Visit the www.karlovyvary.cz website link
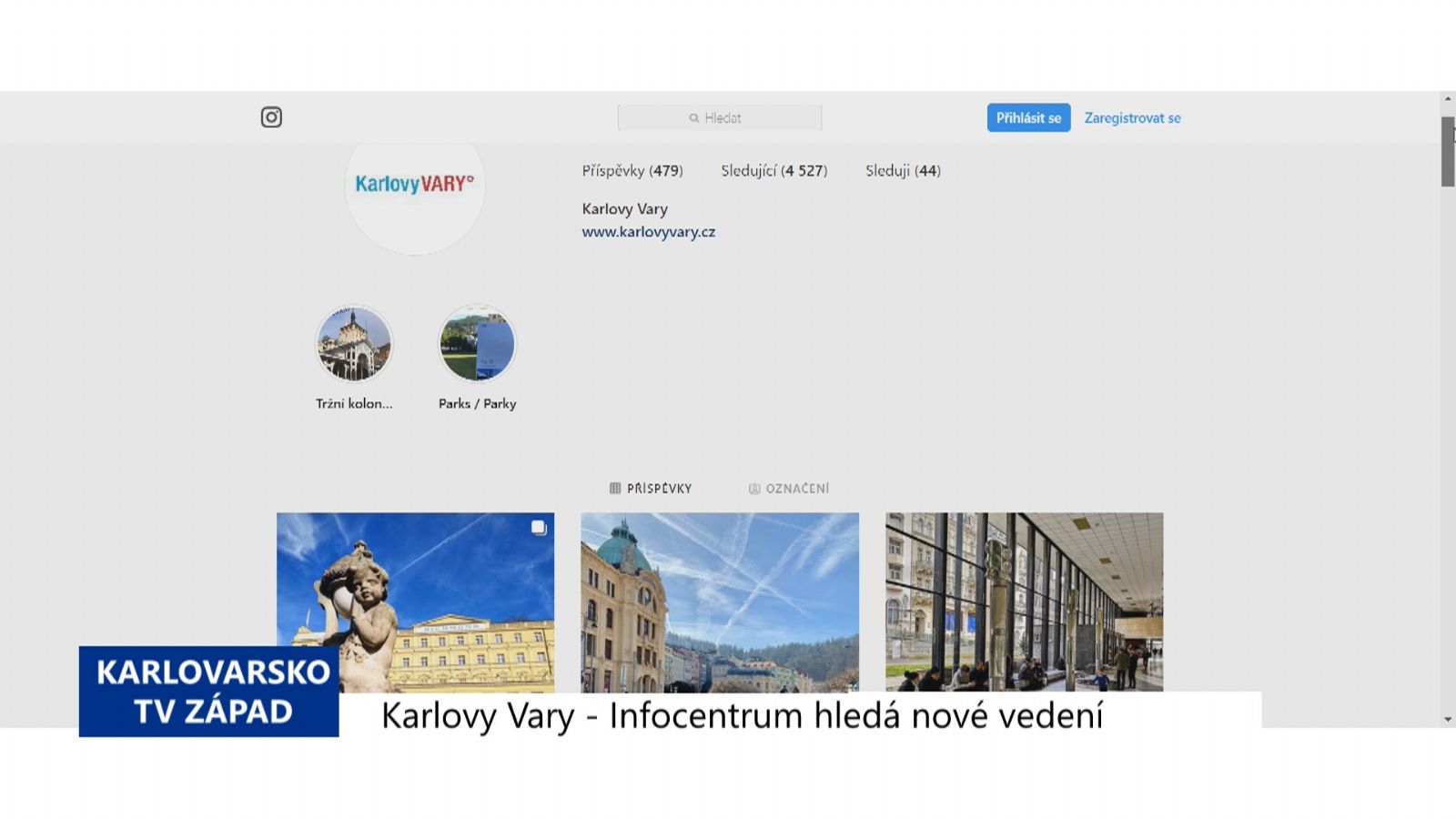Screen dimensions: 1456x819 pyautogui.click(x=649, y=232)
